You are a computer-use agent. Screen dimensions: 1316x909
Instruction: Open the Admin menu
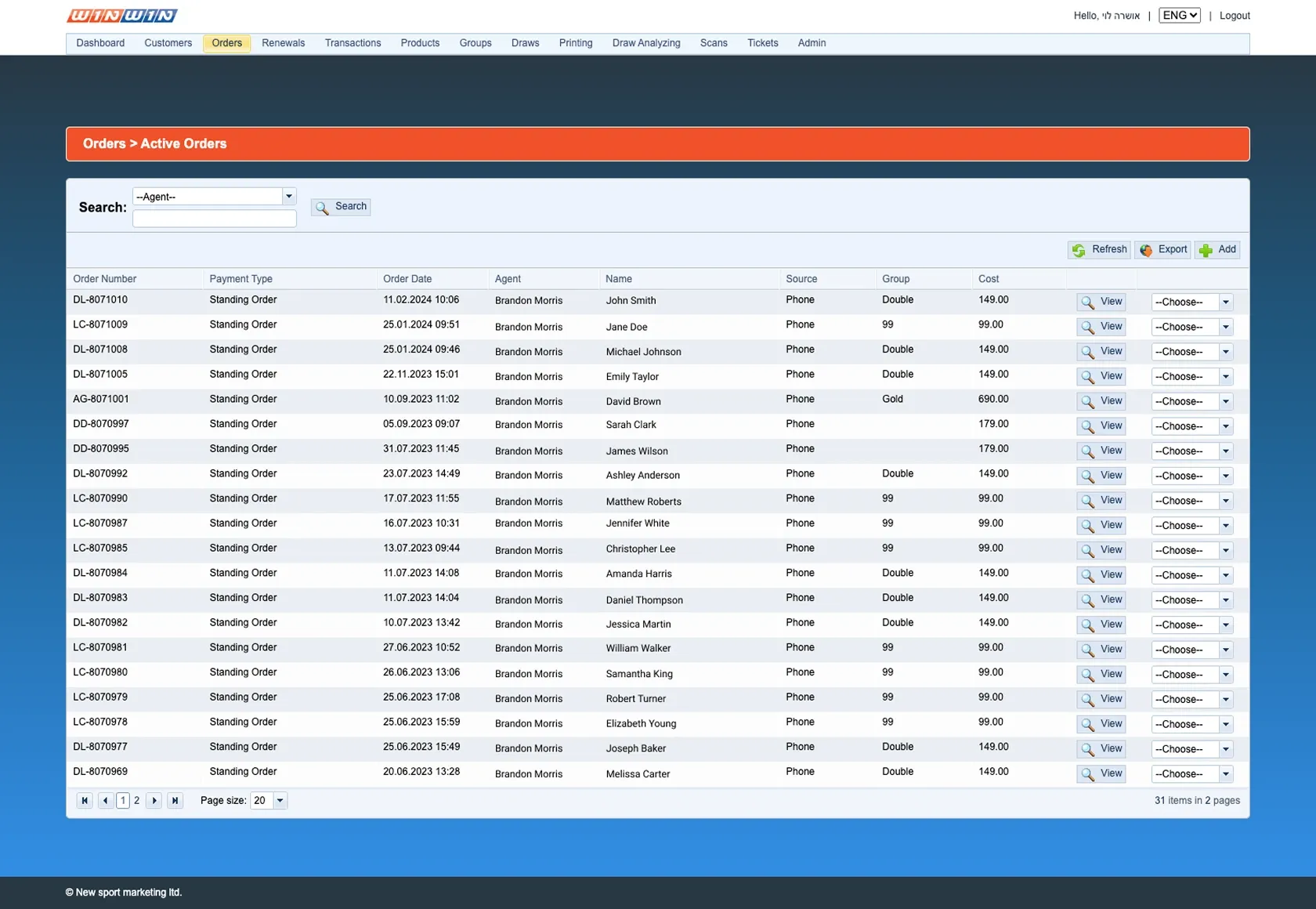(x=812, y=43)
